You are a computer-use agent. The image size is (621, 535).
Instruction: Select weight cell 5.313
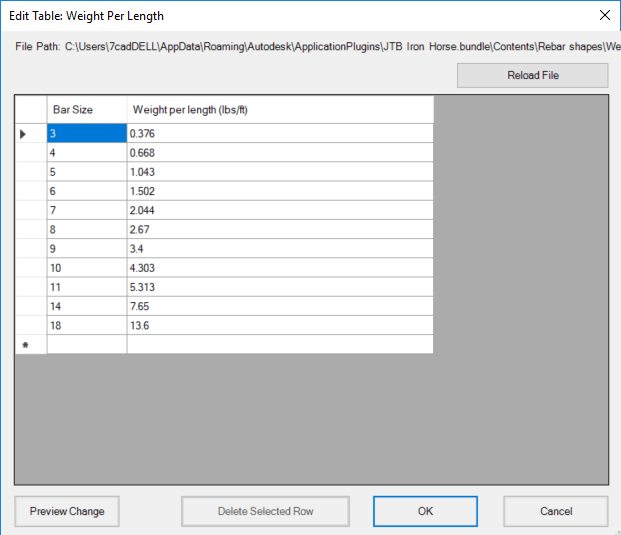(280, 287)
